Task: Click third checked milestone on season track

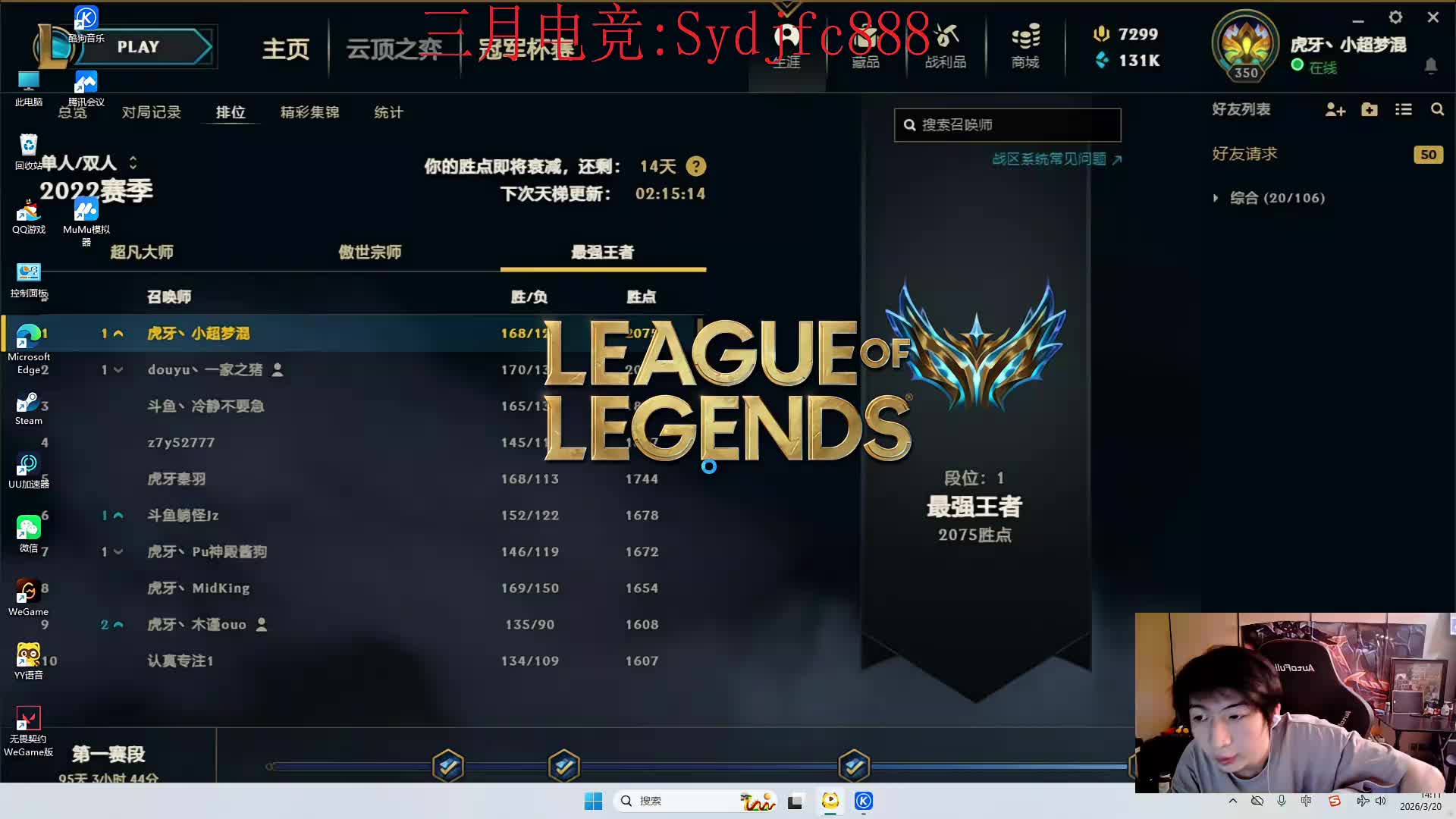Action: coord(854,766)
